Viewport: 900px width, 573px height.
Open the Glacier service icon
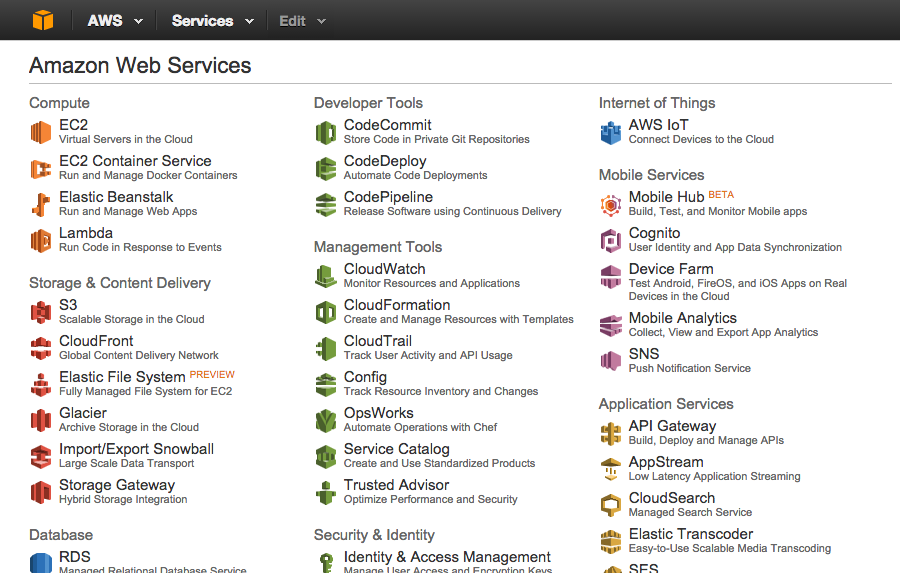41,420
